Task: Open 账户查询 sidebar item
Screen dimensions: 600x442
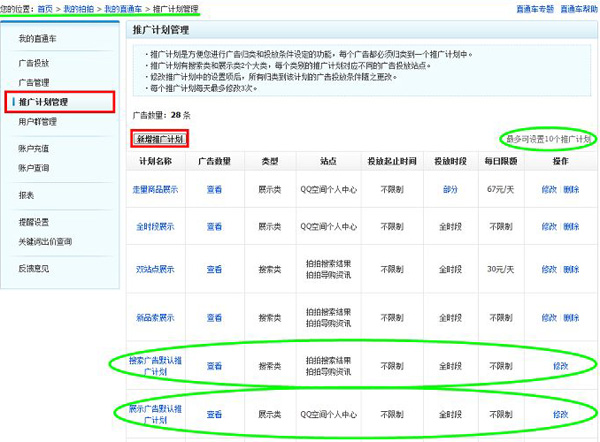Action: (x=34, y=168)
